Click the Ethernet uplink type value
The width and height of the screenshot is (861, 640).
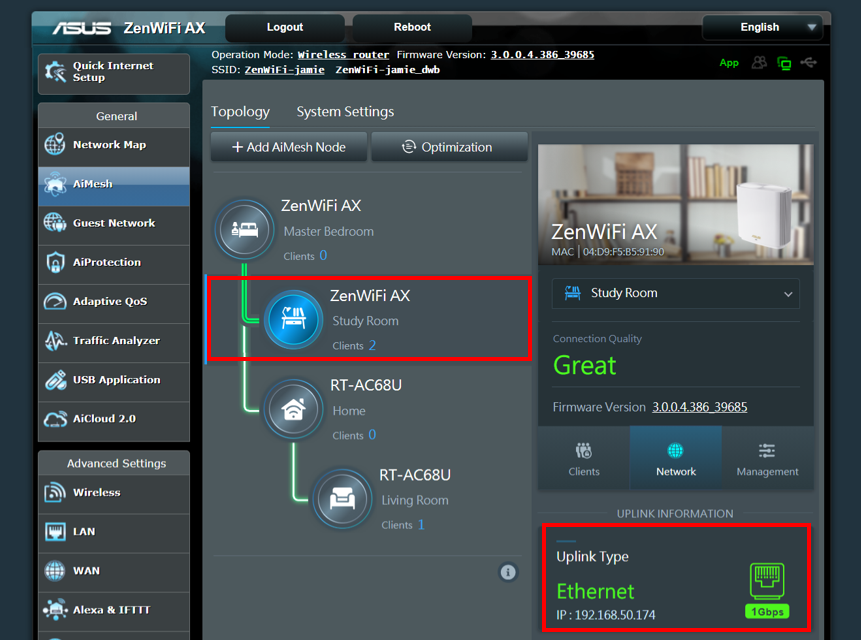click(x=595, y=592)
